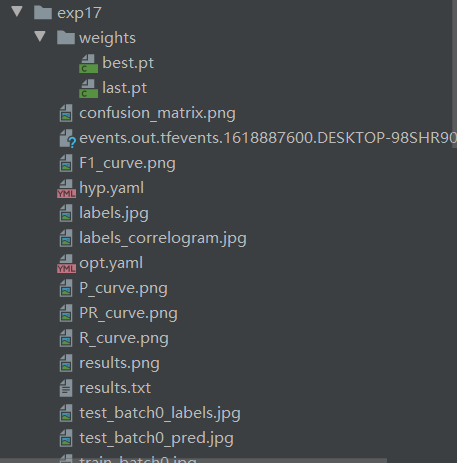The image size is (457, 463).
Task: Click the hyp.yaml YML icon
Action: (66, 189)
